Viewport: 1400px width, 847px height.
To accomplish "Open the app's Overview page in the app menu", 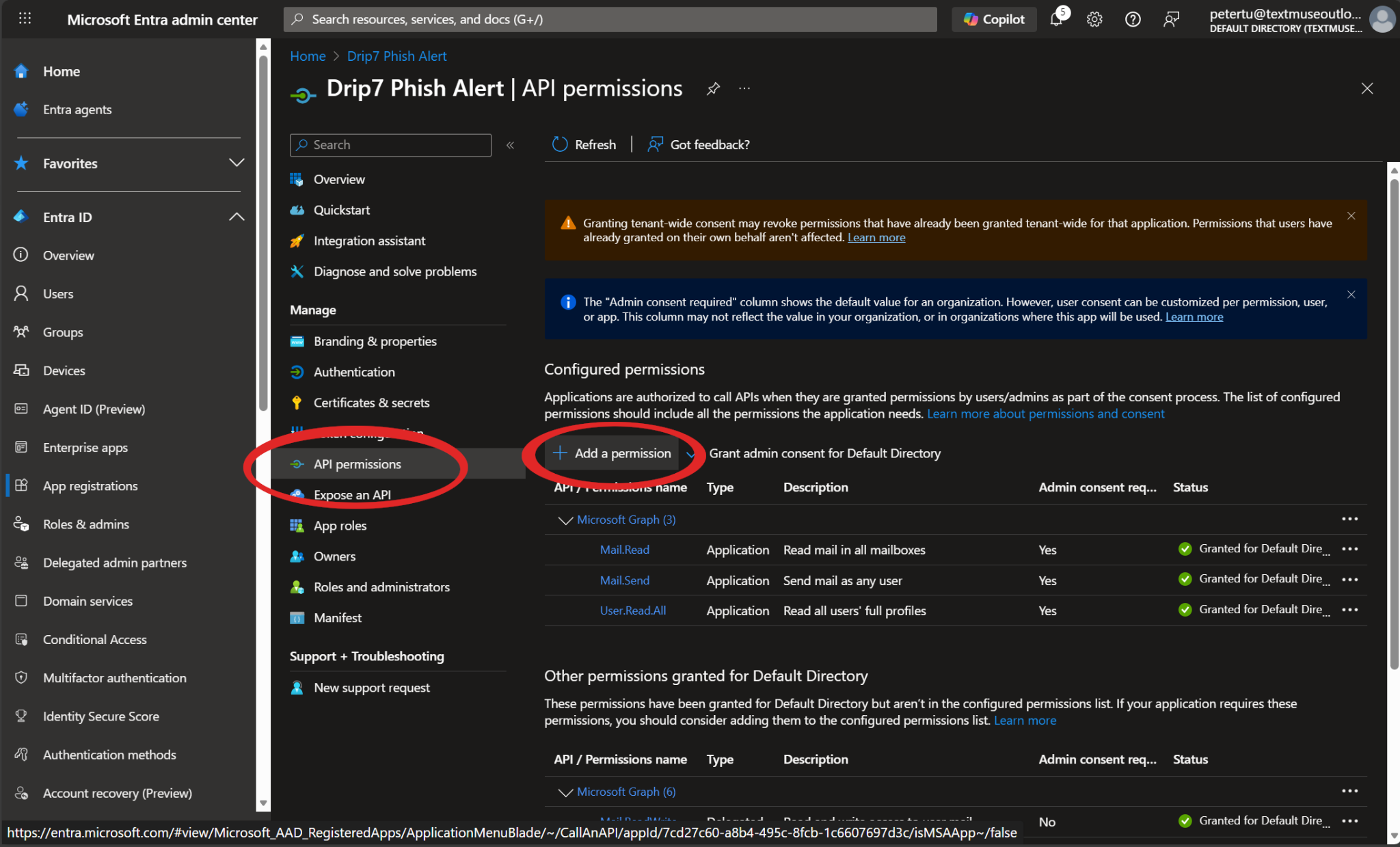I will tap(339, 179).
